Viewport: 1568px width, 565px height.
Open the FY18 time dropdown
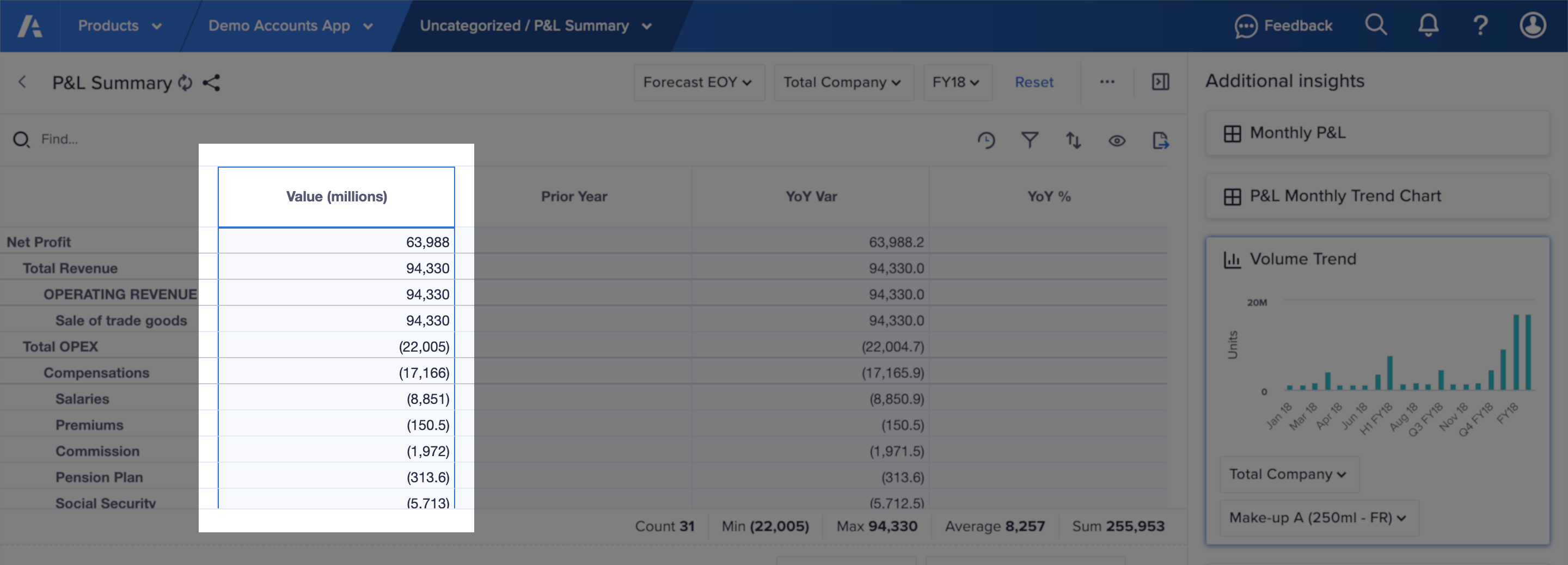(x=957, y=82)
